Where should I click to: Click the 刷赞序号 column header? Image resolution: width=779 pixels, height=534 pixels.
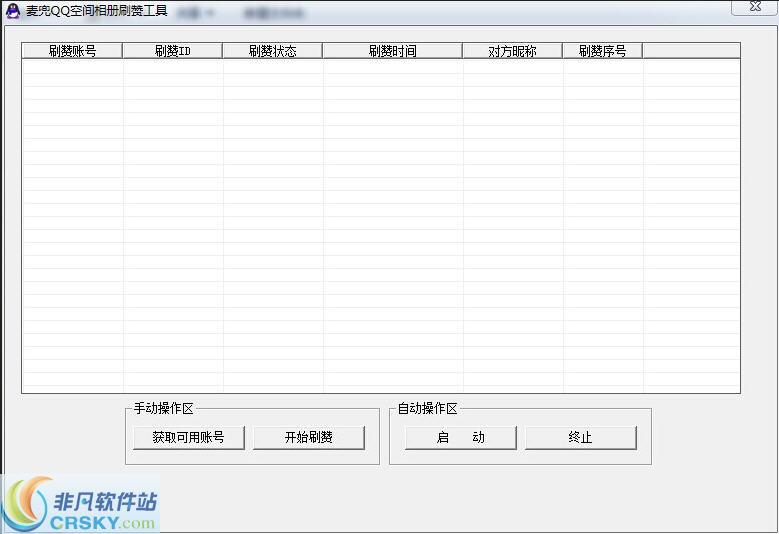click(x=602, y=51)
